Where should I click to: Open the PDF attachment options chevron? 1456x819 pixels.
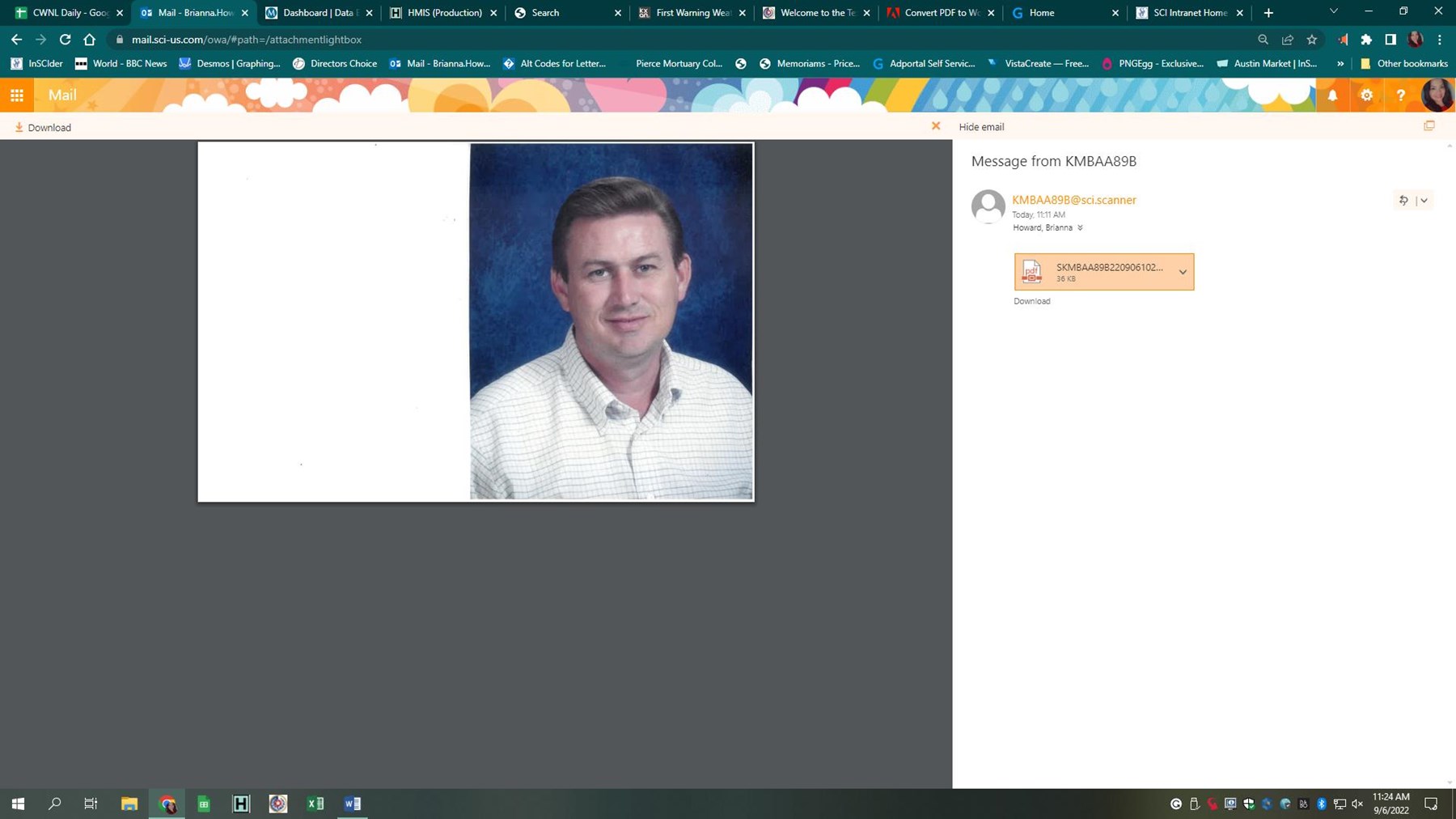(1183, 273)
